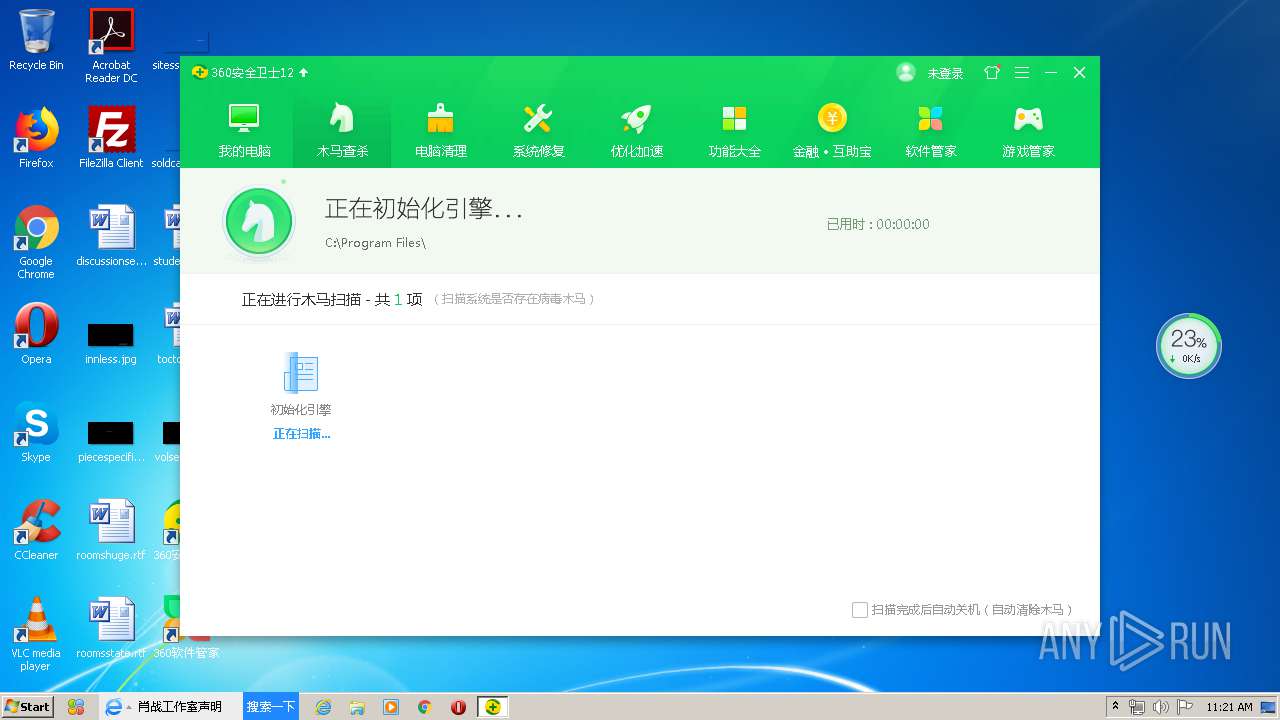Click the upgrade arrow beside 360安全卫士12

pos(304,72)
